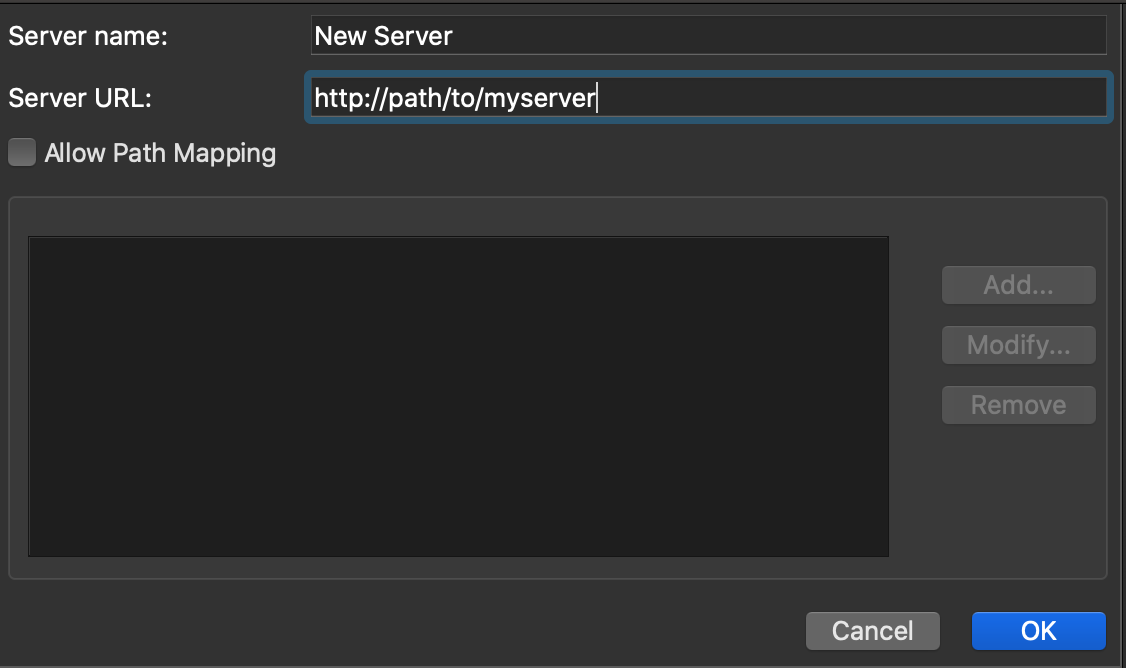This screenshot has width=1126, height=668.
Task: Select the path mappings panel area
Action: (459, 395)
